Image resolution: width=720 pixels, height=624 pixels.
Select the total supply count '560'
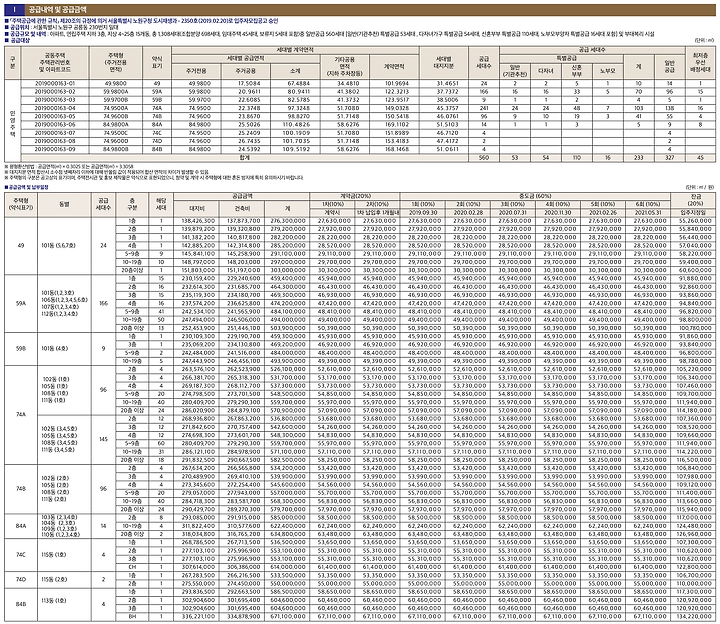[x=484, y=157]
